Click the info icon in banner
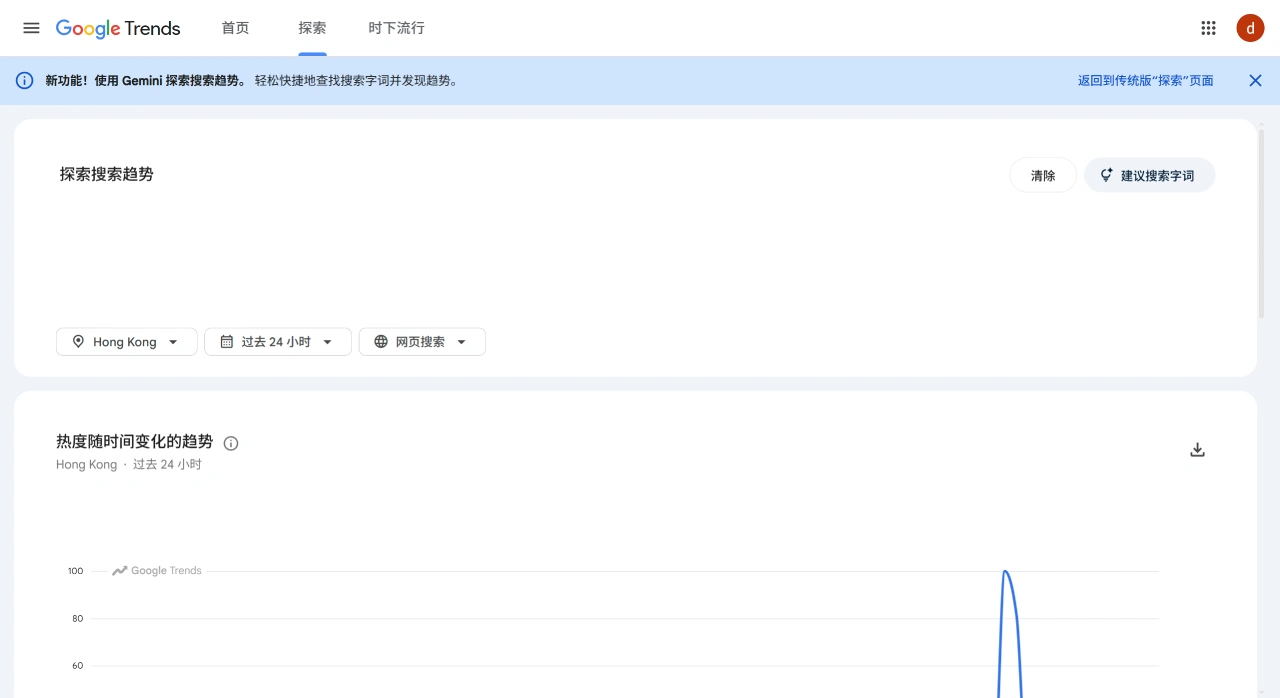Viewport: 1280px width, 698px height. 25,81
